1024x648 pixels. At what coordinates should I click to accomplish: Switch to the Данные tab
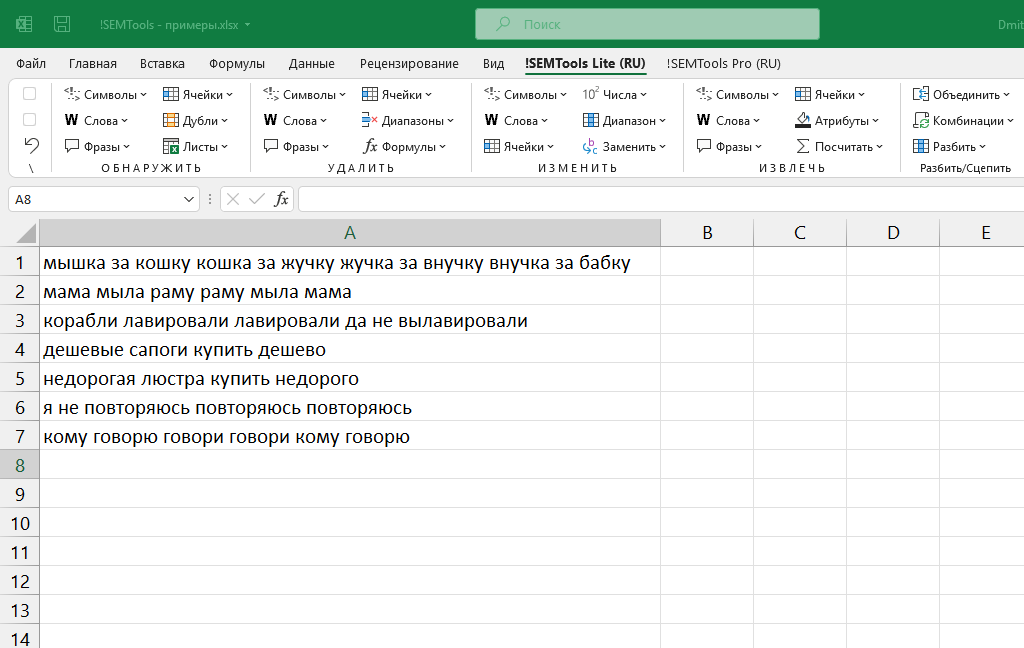312,63
